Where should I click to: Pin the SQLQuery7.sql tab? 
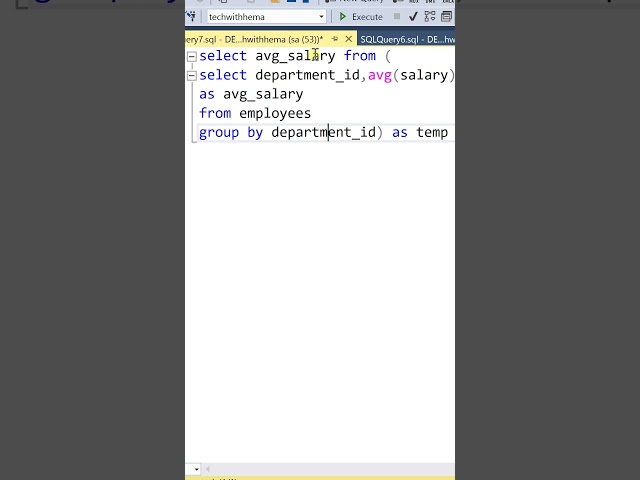335,39
